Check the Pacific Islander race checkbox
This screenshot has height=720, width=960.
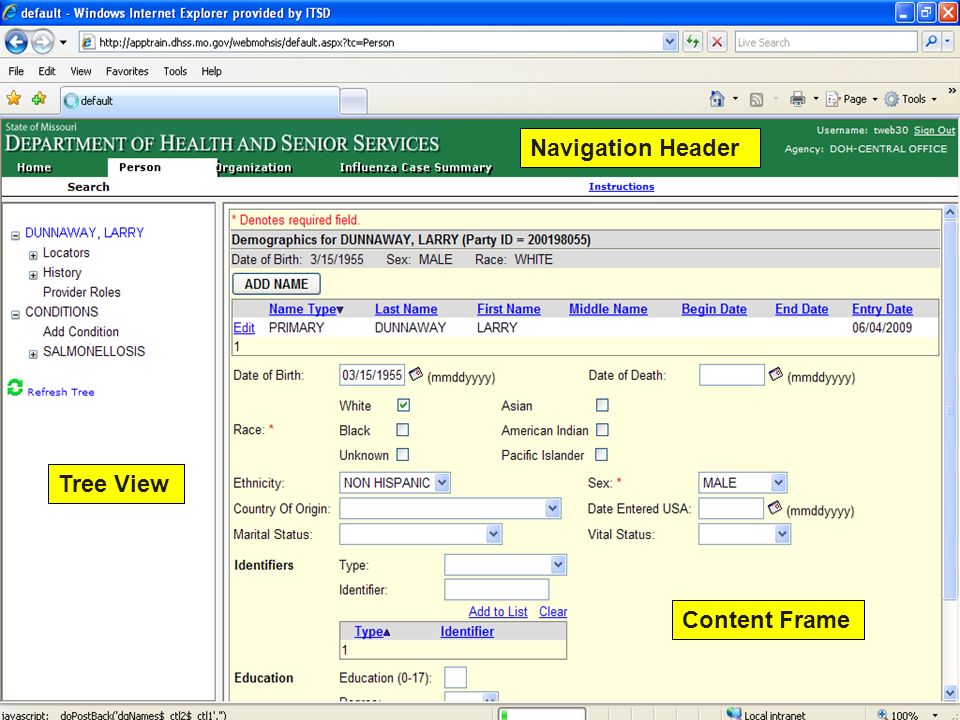pos(602,455)
